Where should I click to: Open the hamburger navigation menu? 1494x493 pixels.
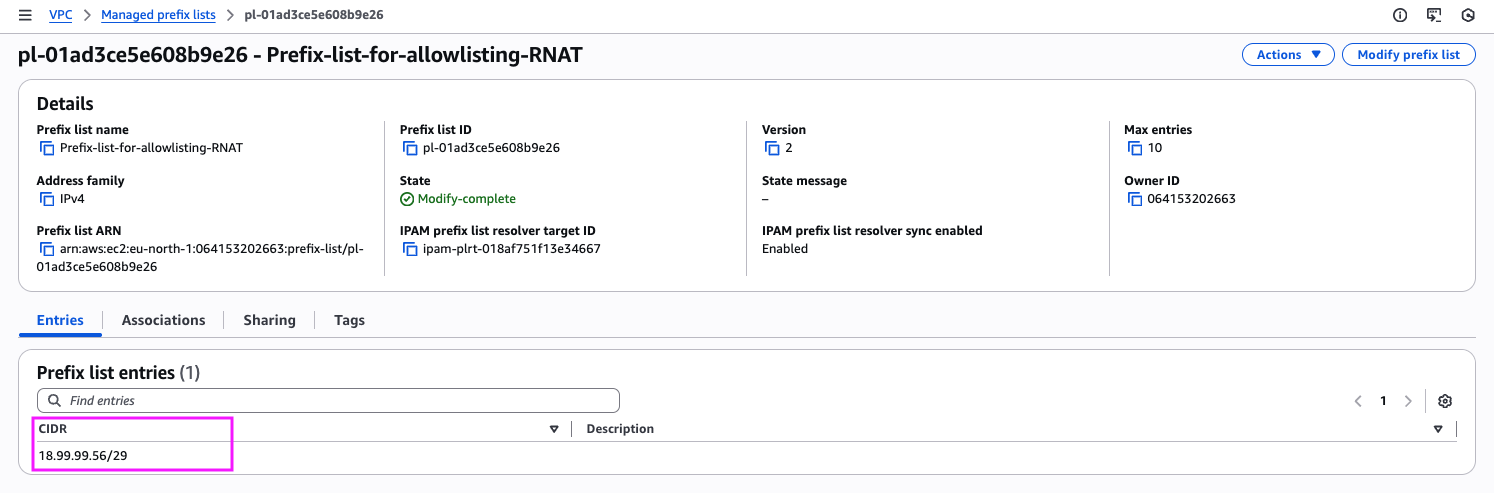25,15
